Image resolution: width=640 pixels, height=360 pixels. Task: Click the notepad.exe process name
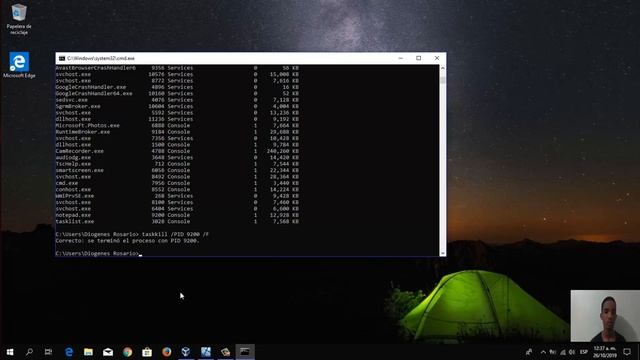73,215
